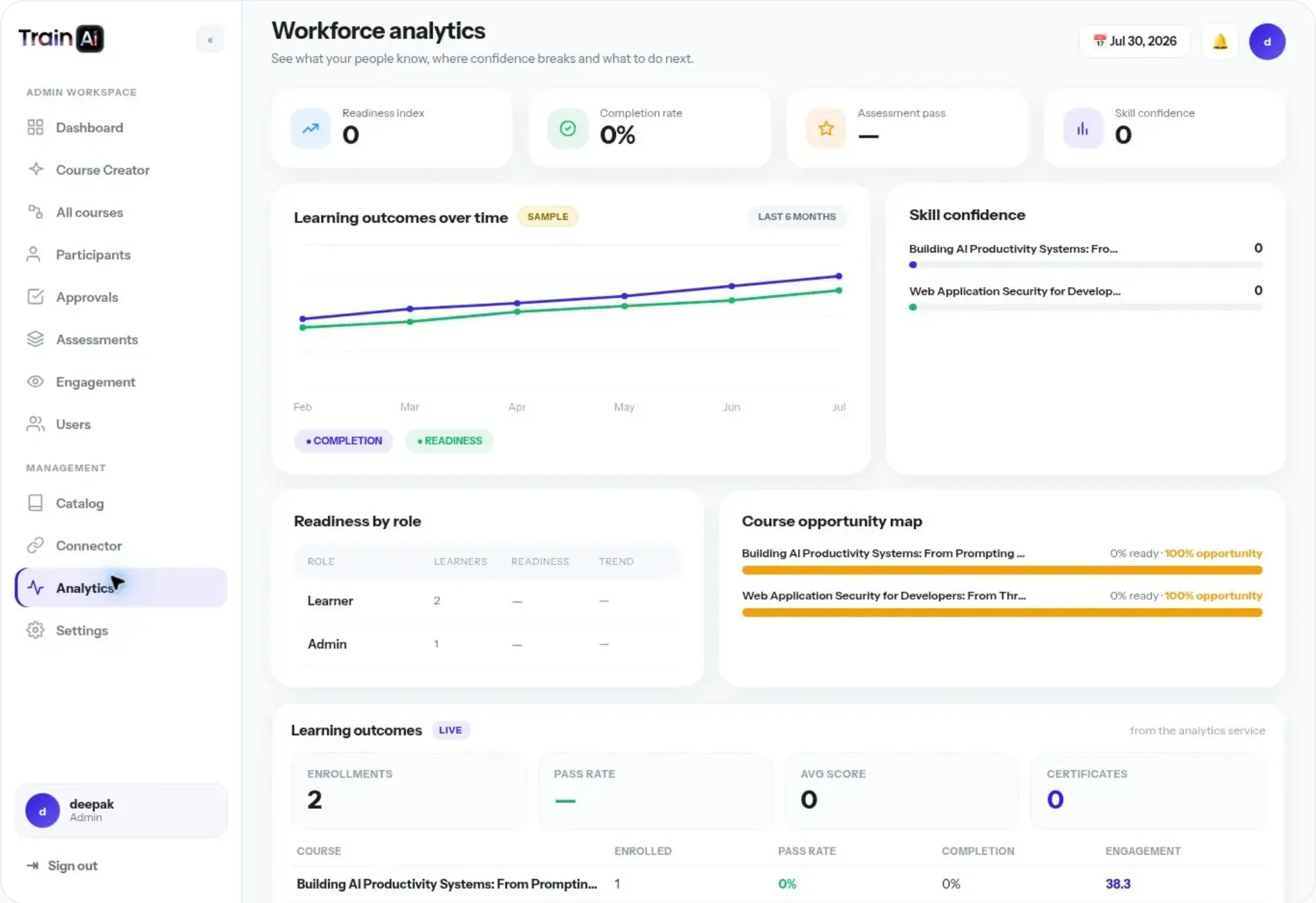The image size is (1316, 903).
Task: Click the All courses icon
Action: pos(36,212)
